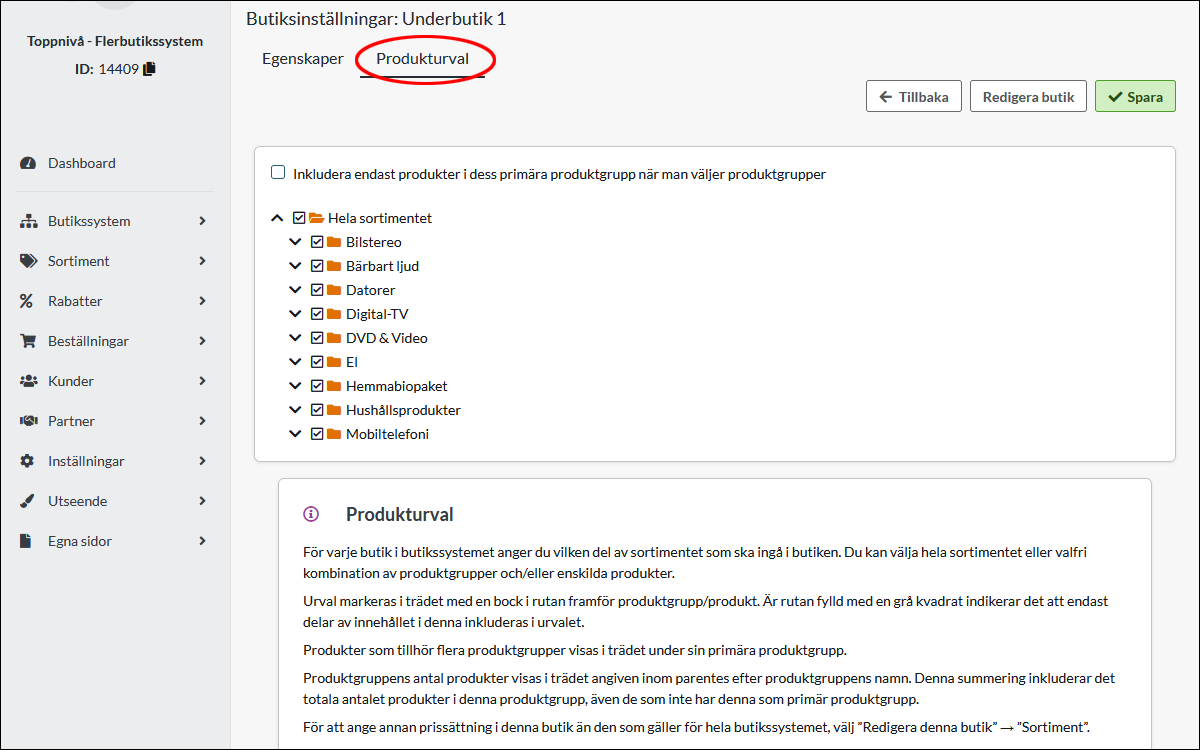Expand Partner menu via its chevron
This screenshot has width=1200, height=750.
click(x=202, y=421)
